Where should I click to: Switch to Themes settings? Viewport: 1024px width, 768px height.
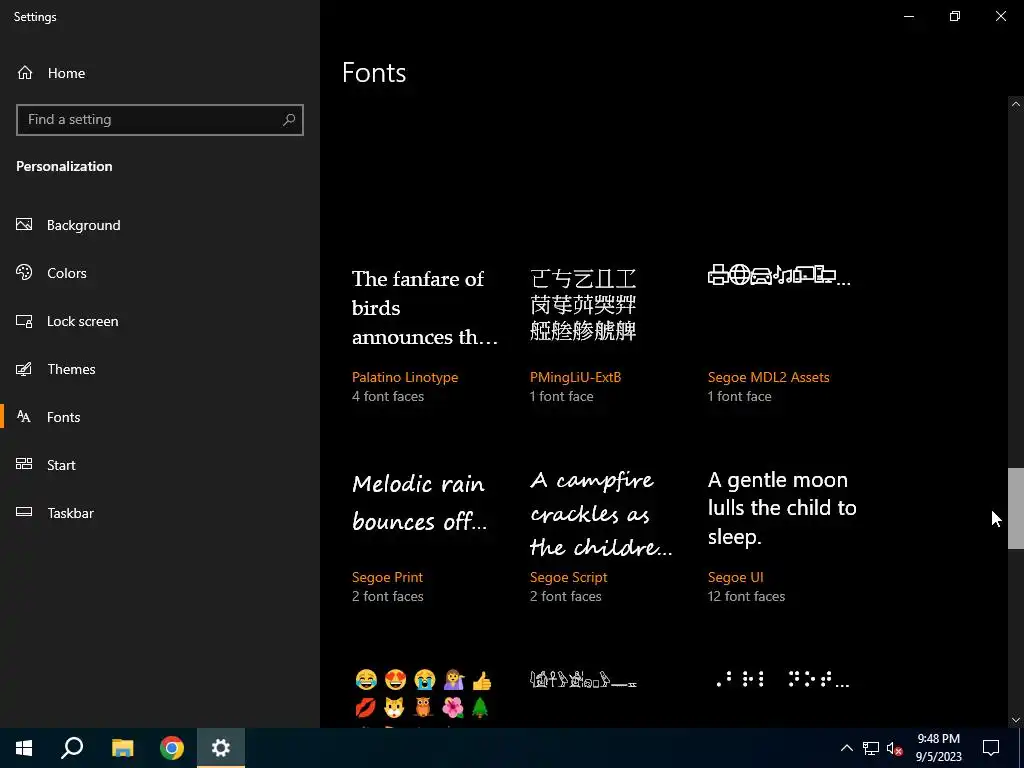pos(71,369)
